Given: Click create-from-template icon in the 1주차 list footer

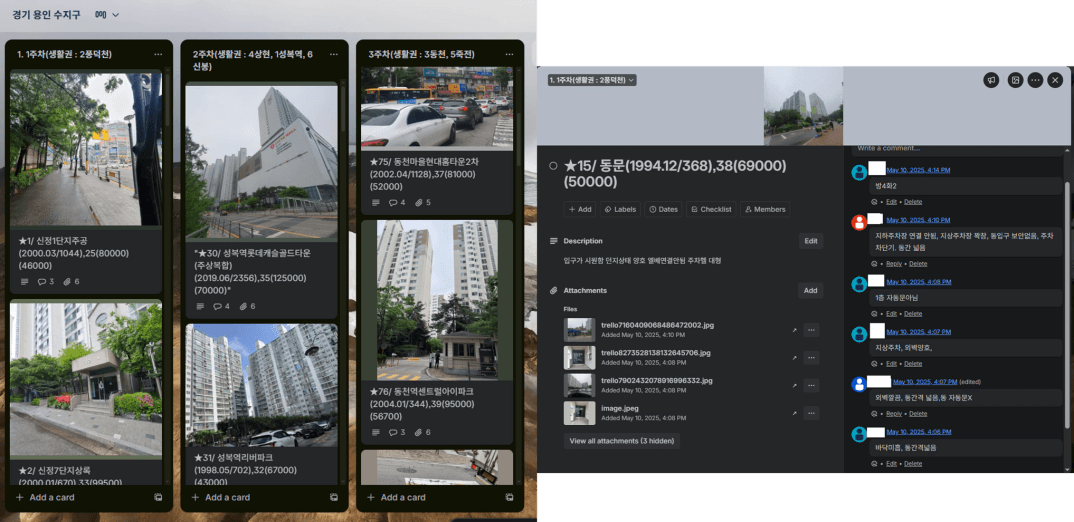Looking at the screenshot, I should coord(158,497).
